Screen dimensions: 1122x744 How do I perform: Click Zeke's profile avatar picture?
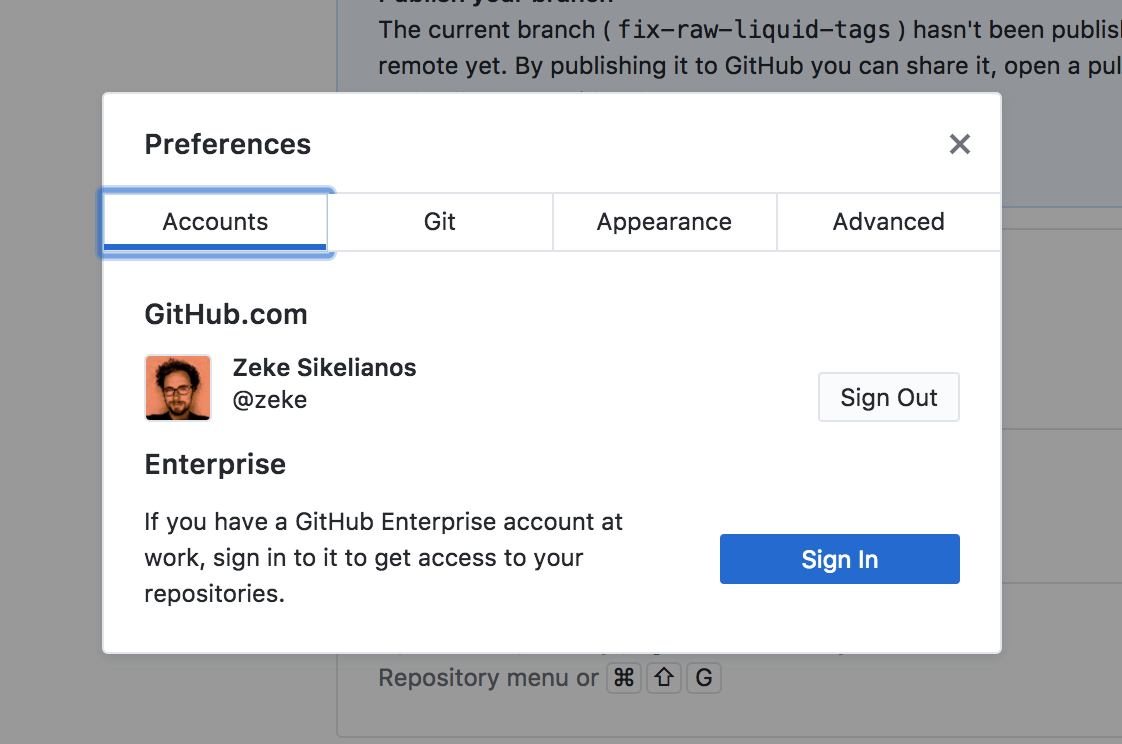click(177, 387)
